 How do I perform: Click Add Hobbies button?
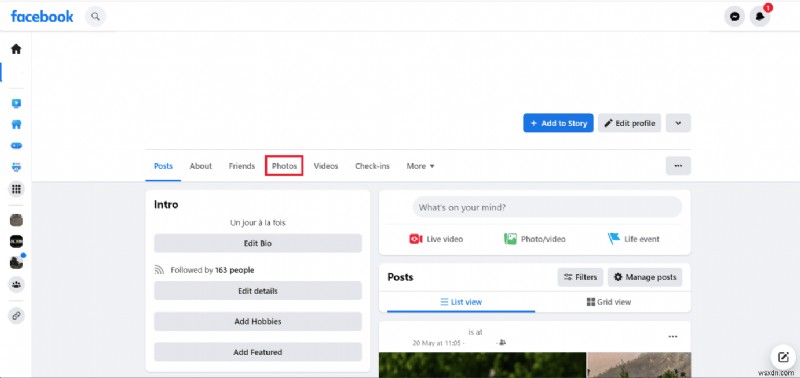258,321
